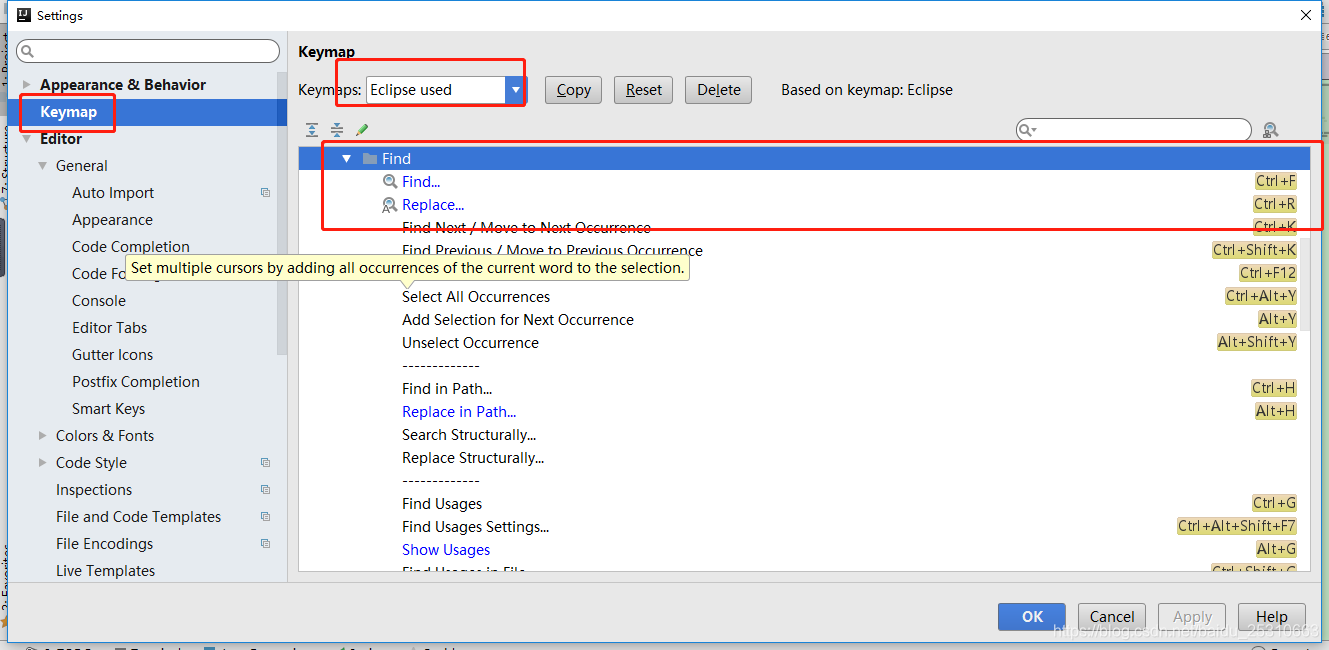Select Replace Structurally... action

[x=473, y=458]
